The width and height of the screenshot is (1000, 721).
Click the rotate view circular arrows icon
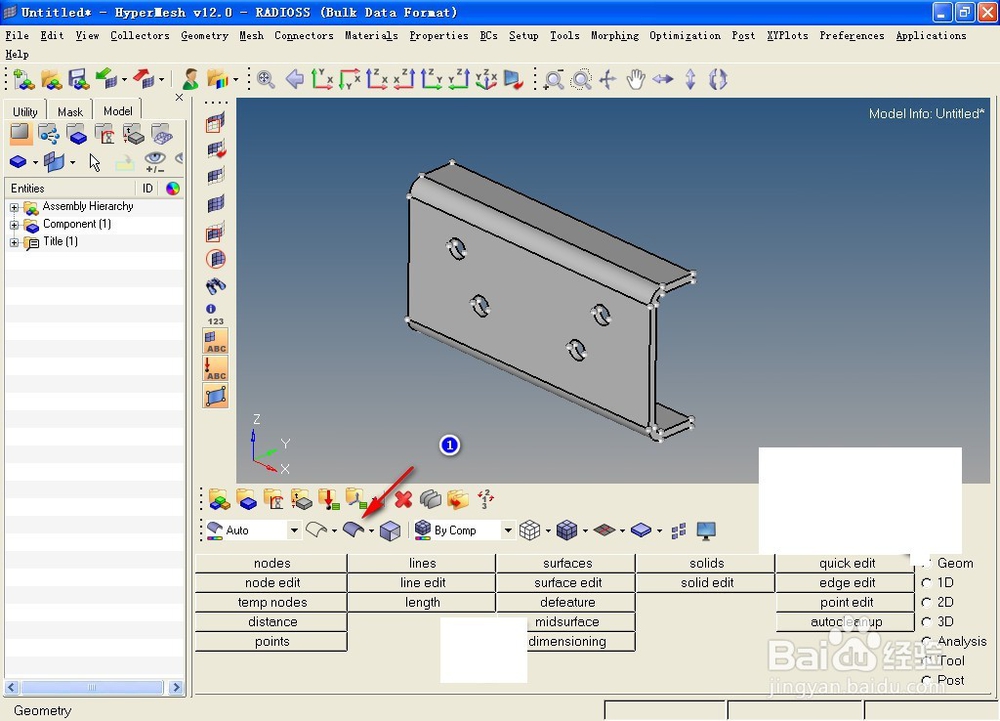[x=717, y=79]
